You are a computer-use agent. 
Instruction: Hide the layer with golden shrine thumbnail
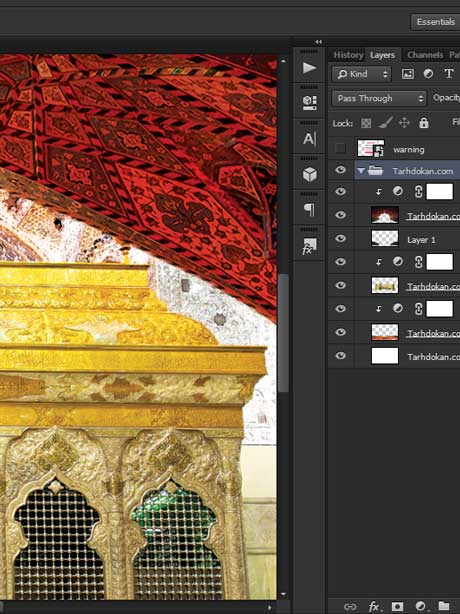coord(341,285)
